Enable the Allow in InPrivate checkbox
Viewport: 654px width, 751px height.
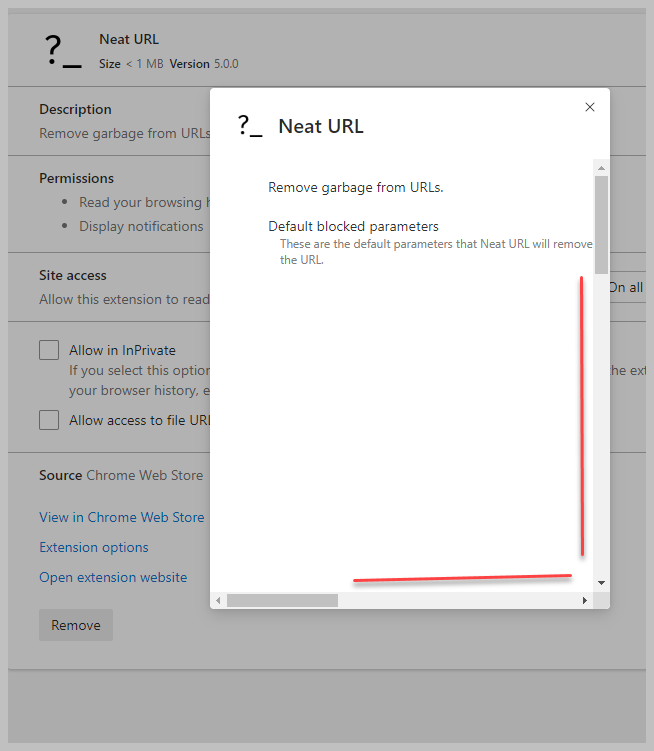click(49, 350)
